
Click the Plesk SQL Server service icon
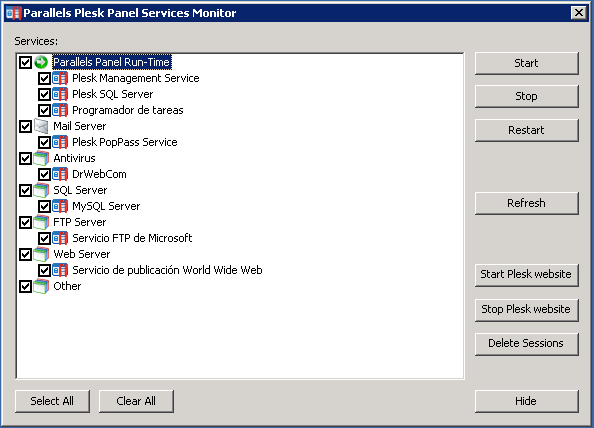[60, 94]
